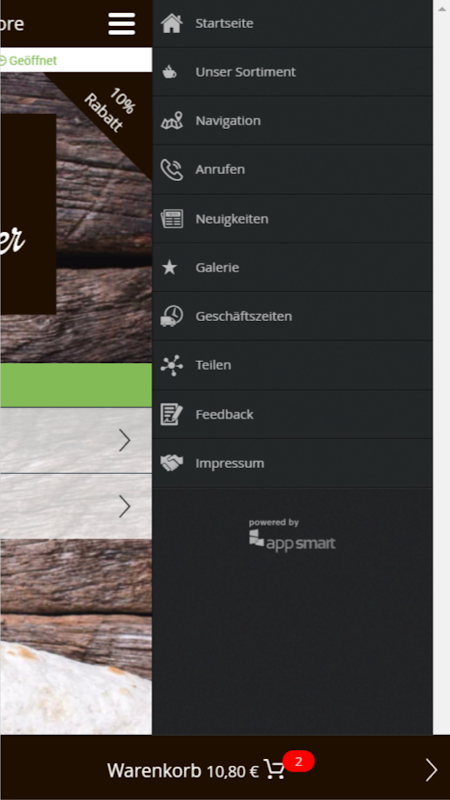
Task: Click the phone icon for Anrufen
Action: [171, 170]
